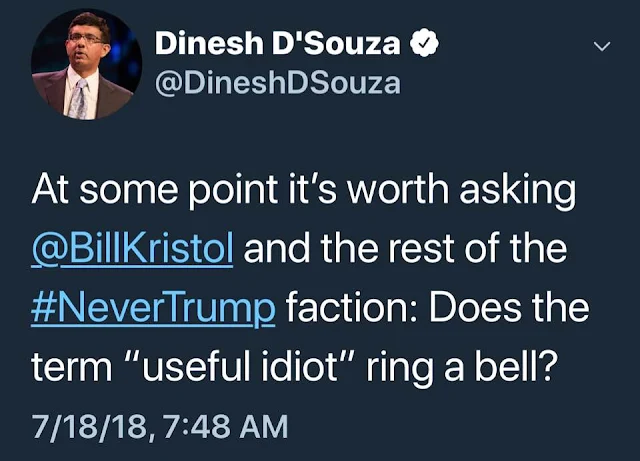640x461 pixels.
Task: Open the tweet options chevron menu
Action: (x=601, y=46)
